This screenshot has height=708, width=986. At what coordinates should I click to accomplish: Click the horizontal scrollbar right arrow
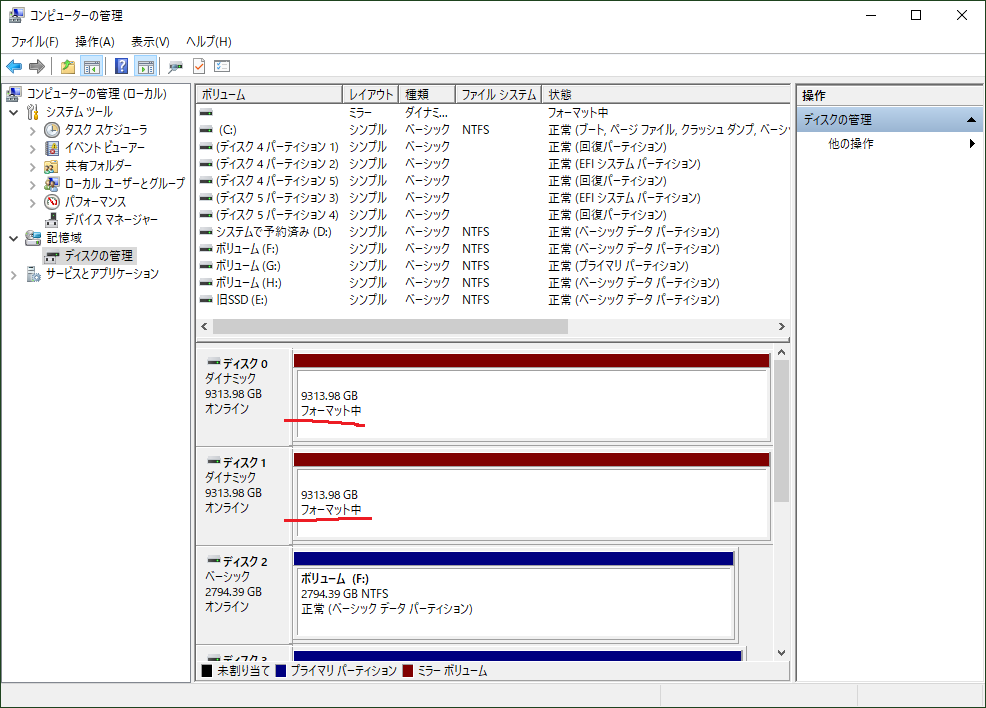tap(782, 326)
